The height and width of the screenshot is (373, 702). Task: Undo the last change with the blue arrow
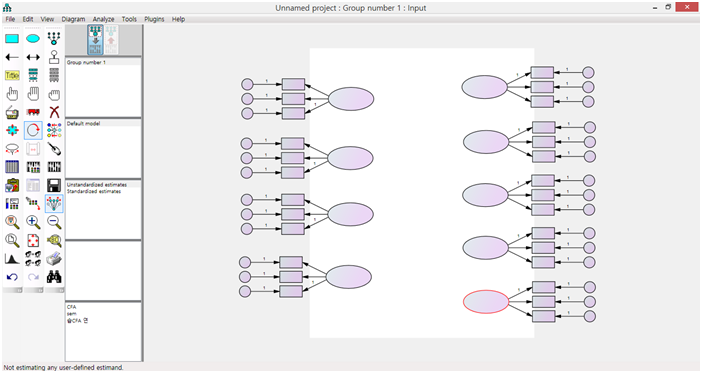pyautogui.click(x=12, y=277)
